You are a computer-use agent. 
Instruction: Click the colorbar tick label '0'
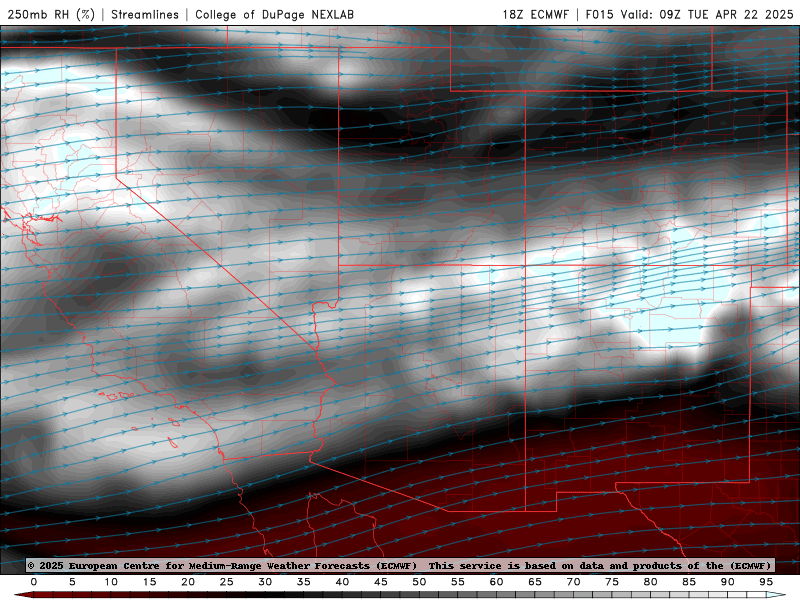pyautogui.click(x=34, y=582)
